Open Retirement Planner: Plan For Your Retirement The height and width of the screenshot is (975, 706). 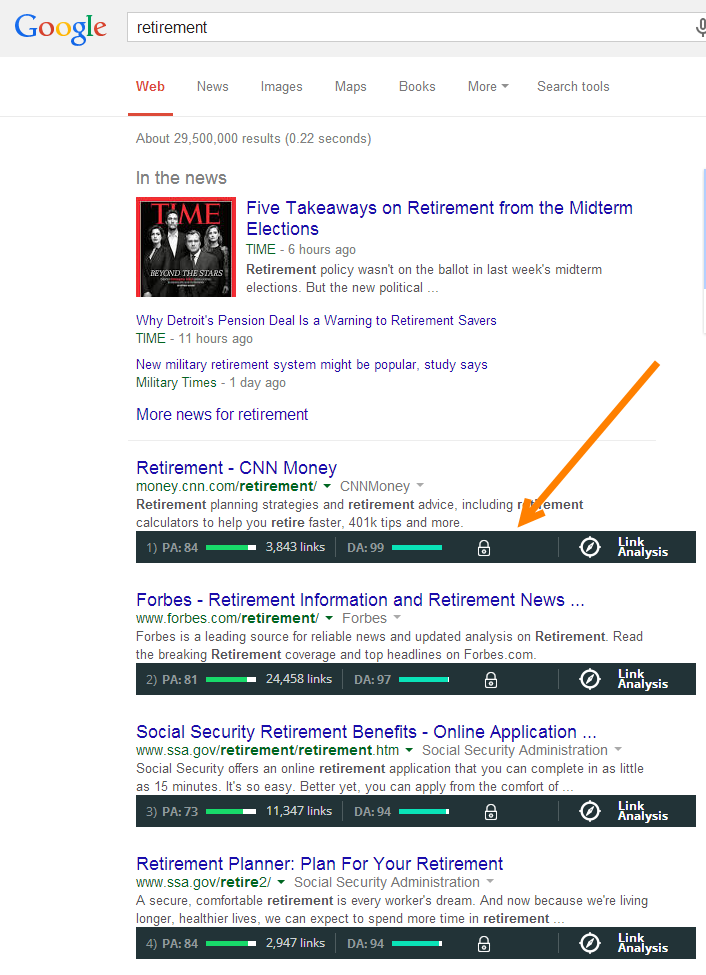[320, 864]
